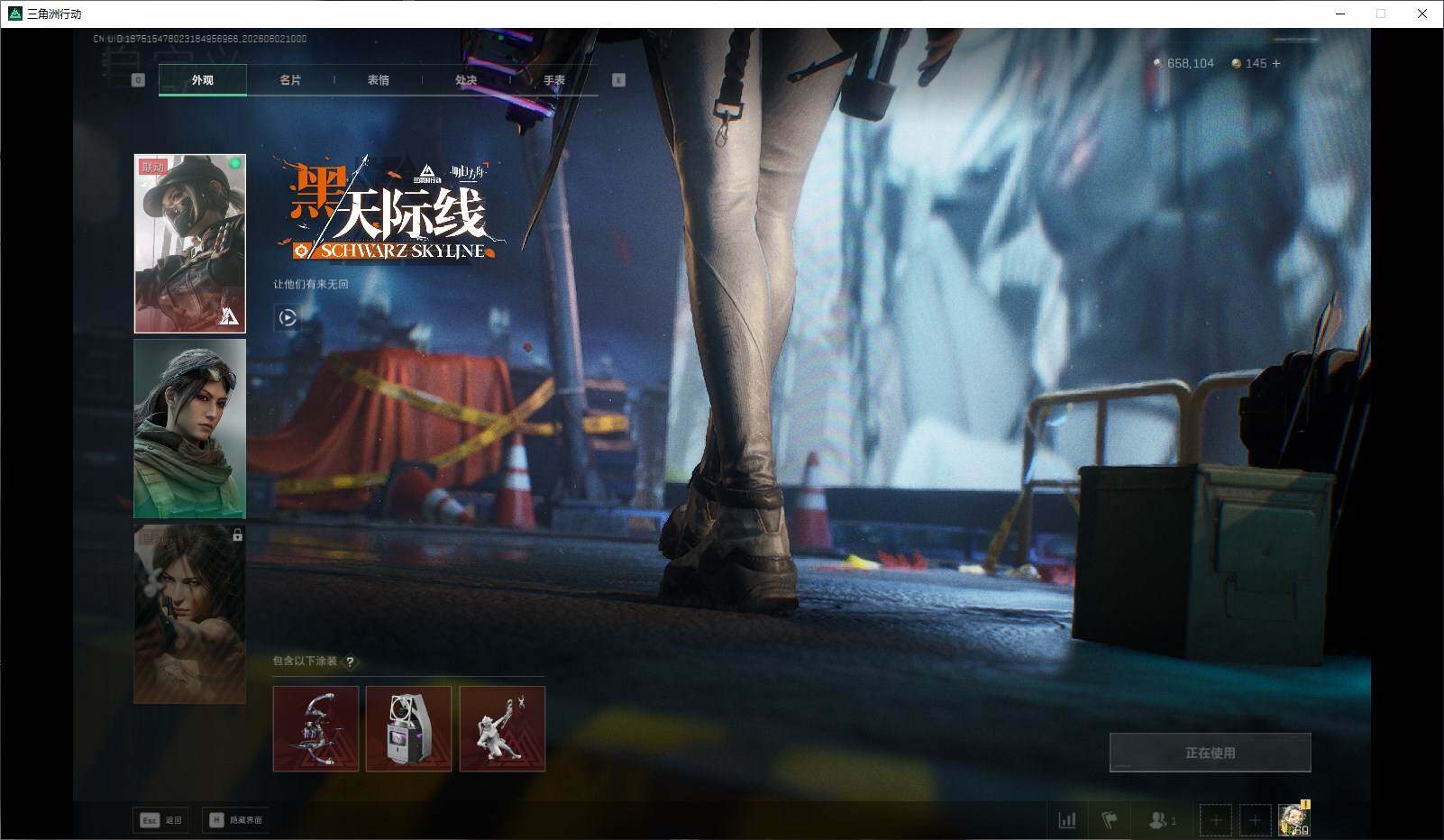This screenshot has width=1444, height=840.
Task: Open the 处决 tab
Action: (466, 80)
